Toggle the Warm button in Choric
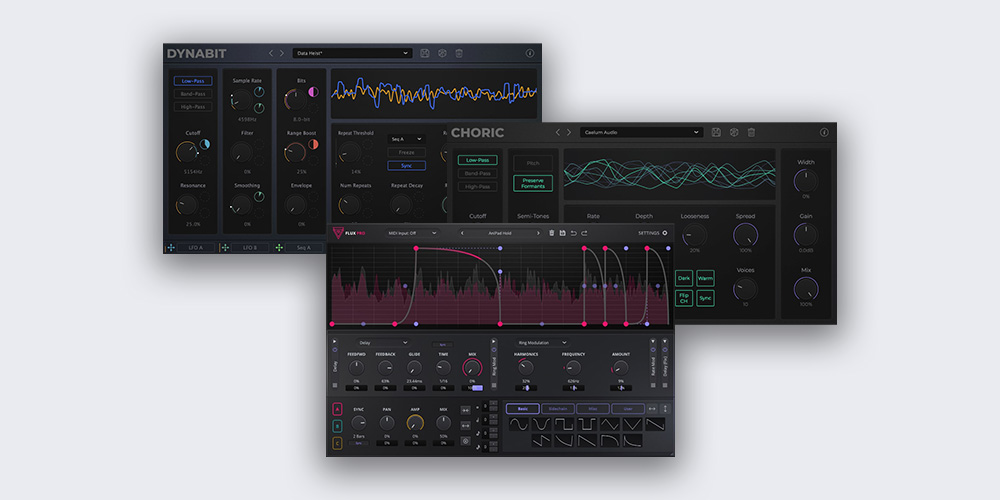The height and width of the screenshot is (500, 1000). 705,278
